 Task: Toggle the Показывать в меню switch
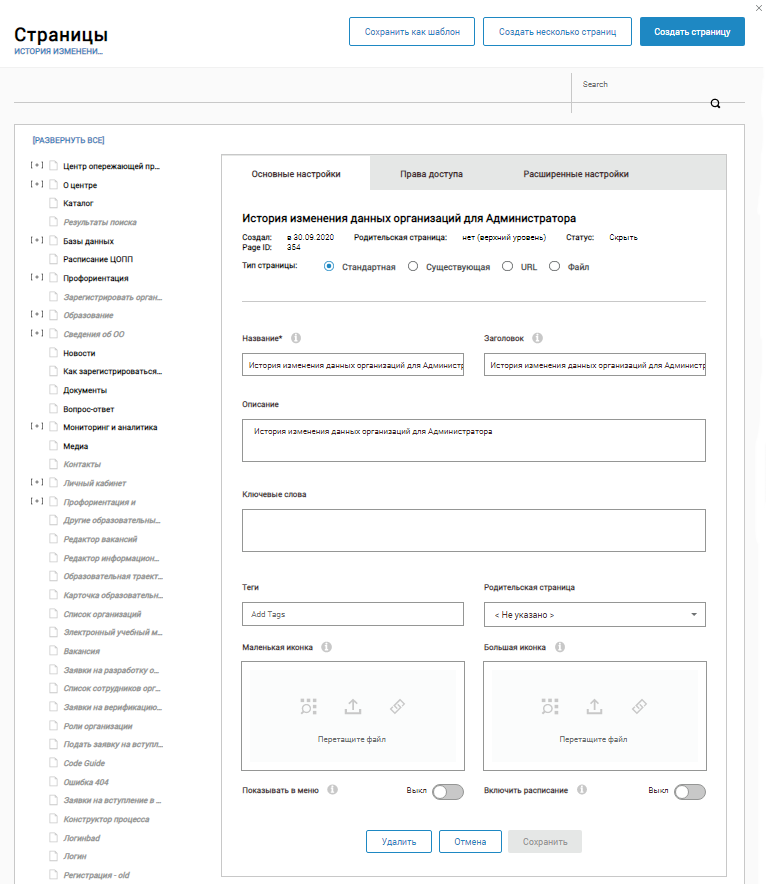(448, 792)
